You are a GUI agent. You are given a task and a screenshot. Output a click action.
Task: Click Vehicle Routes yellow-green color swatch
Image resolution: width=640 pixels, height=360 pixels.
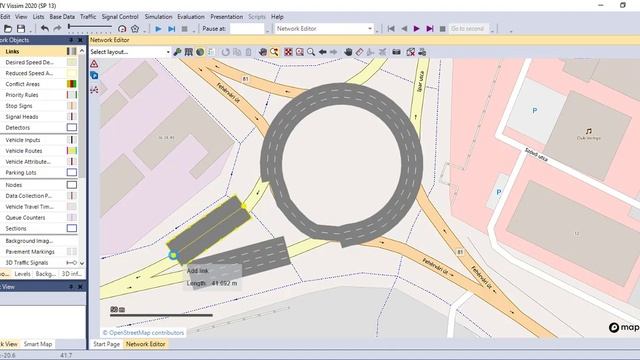coord(71,151)
